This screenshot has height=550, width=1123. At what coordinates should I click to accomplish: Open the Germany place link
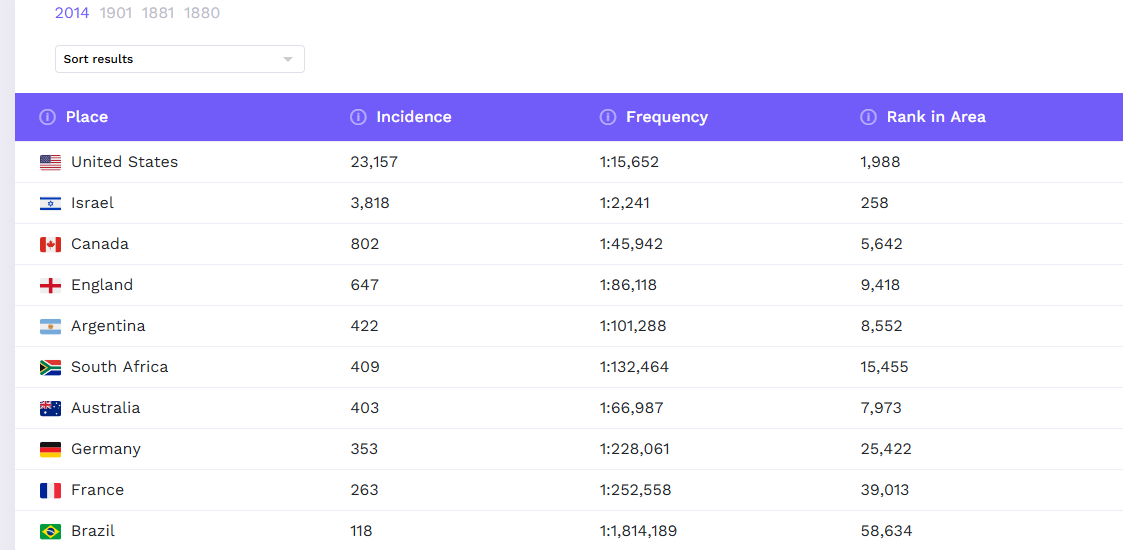tap(106, 449)
